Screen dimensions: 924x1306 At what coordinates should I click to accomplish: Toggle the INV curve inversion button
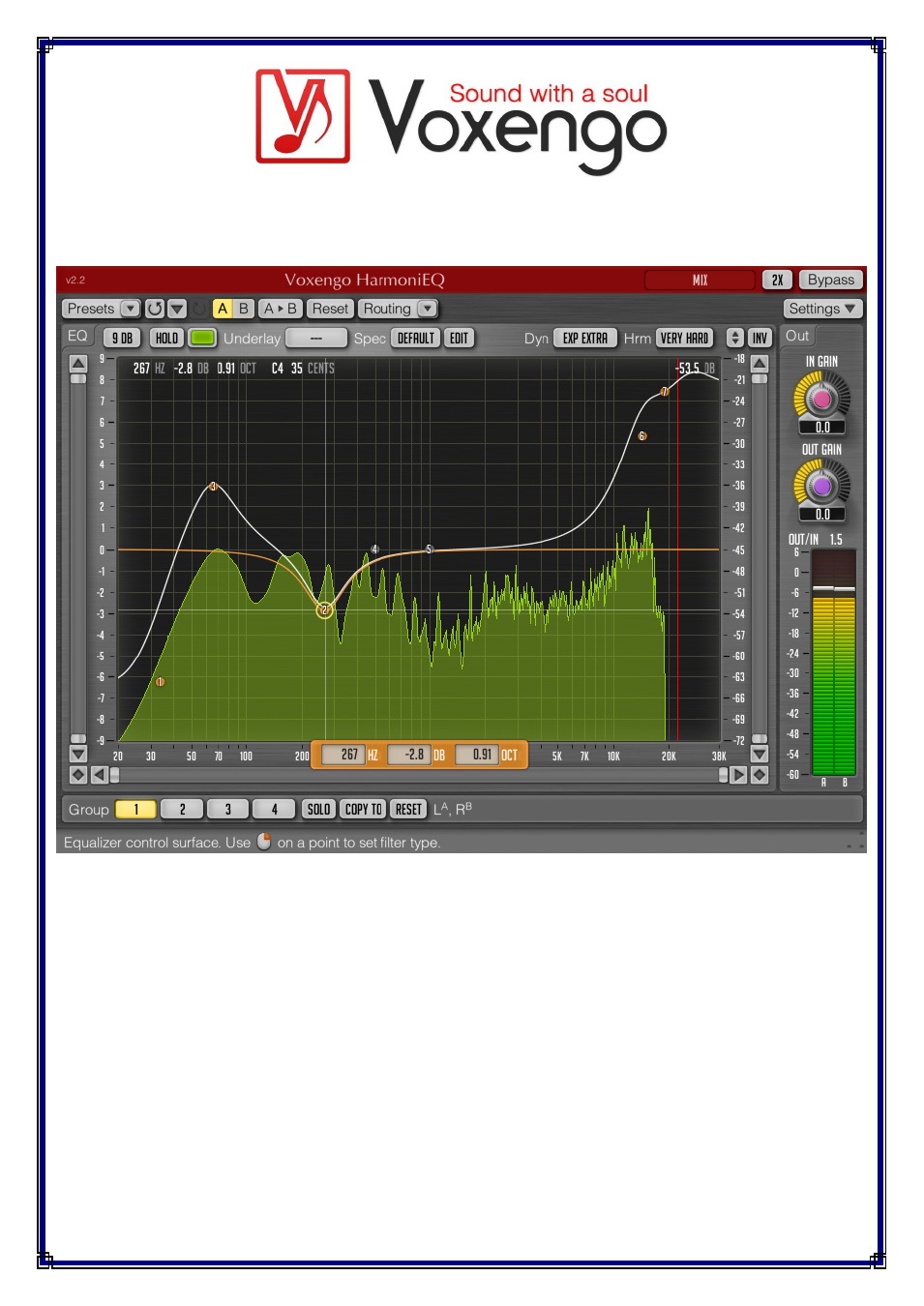tap(760, 339)
